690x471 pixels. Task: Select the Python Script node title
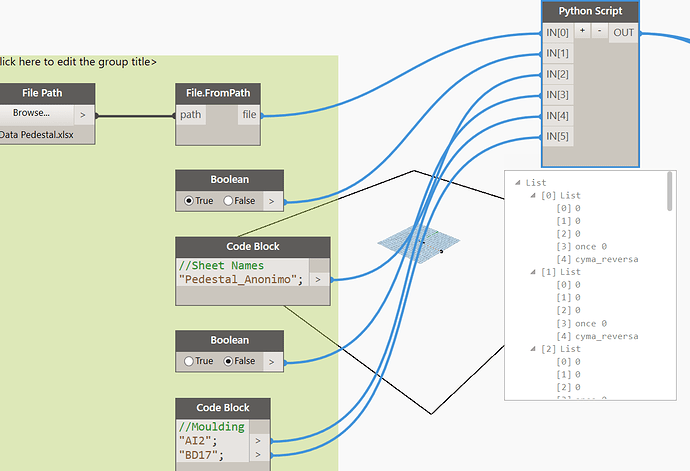590,11
